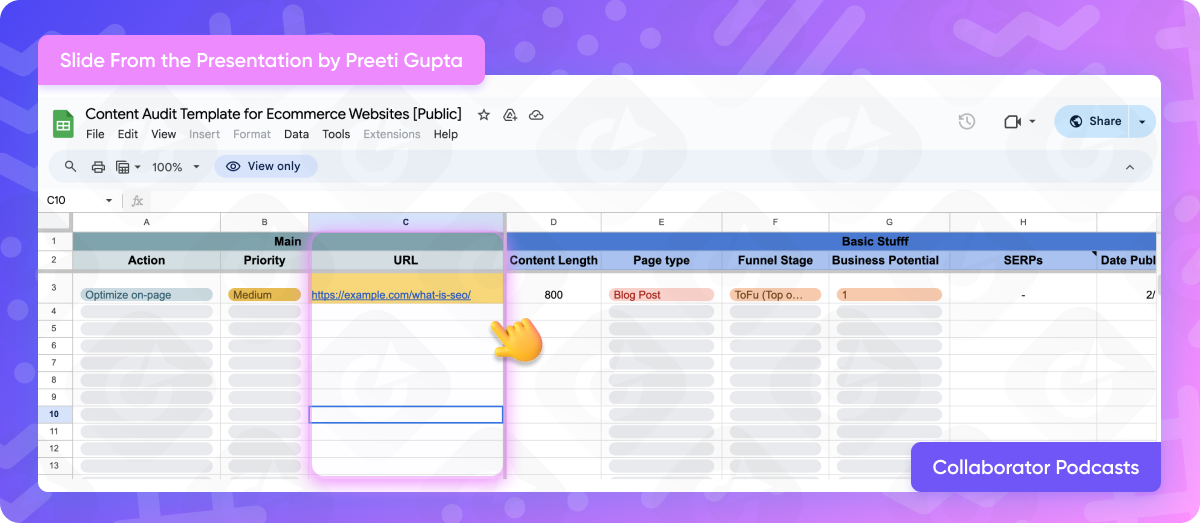Open version history clock icon
Screen dimensions: 1200x523
[x=966, y=121]
